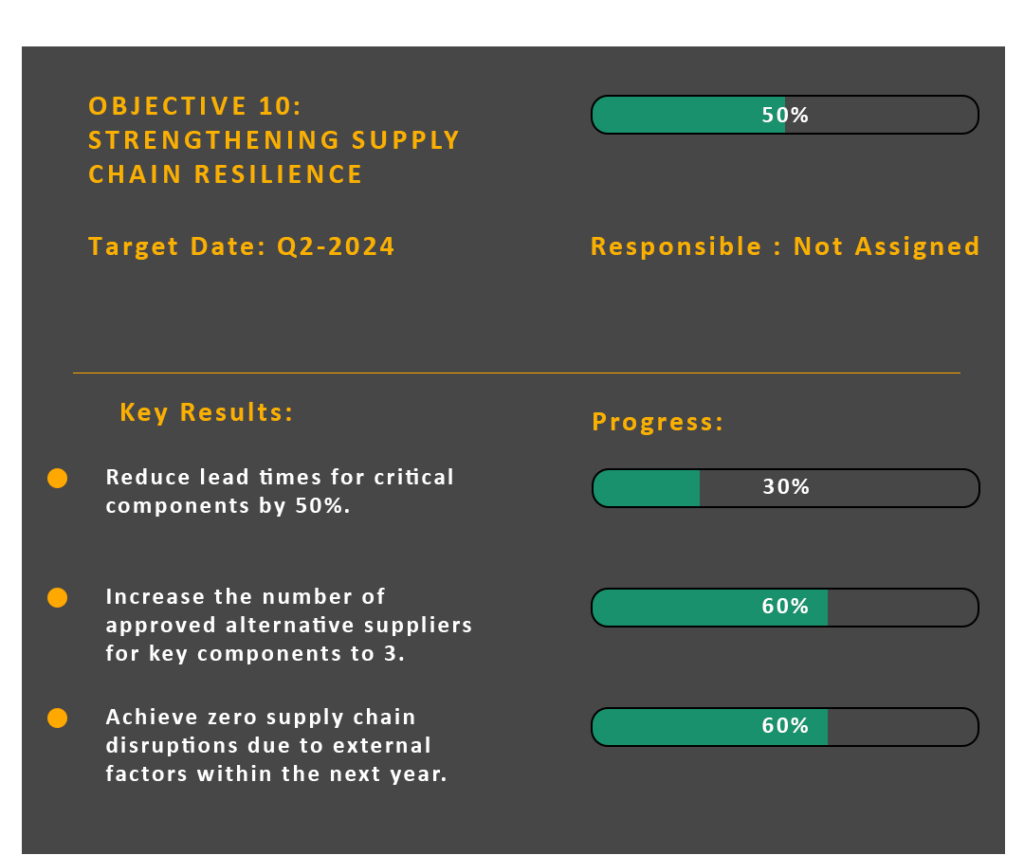Select the Target Date: Q2-2024 text
1024x855 pixels.
tap(242, 246)
